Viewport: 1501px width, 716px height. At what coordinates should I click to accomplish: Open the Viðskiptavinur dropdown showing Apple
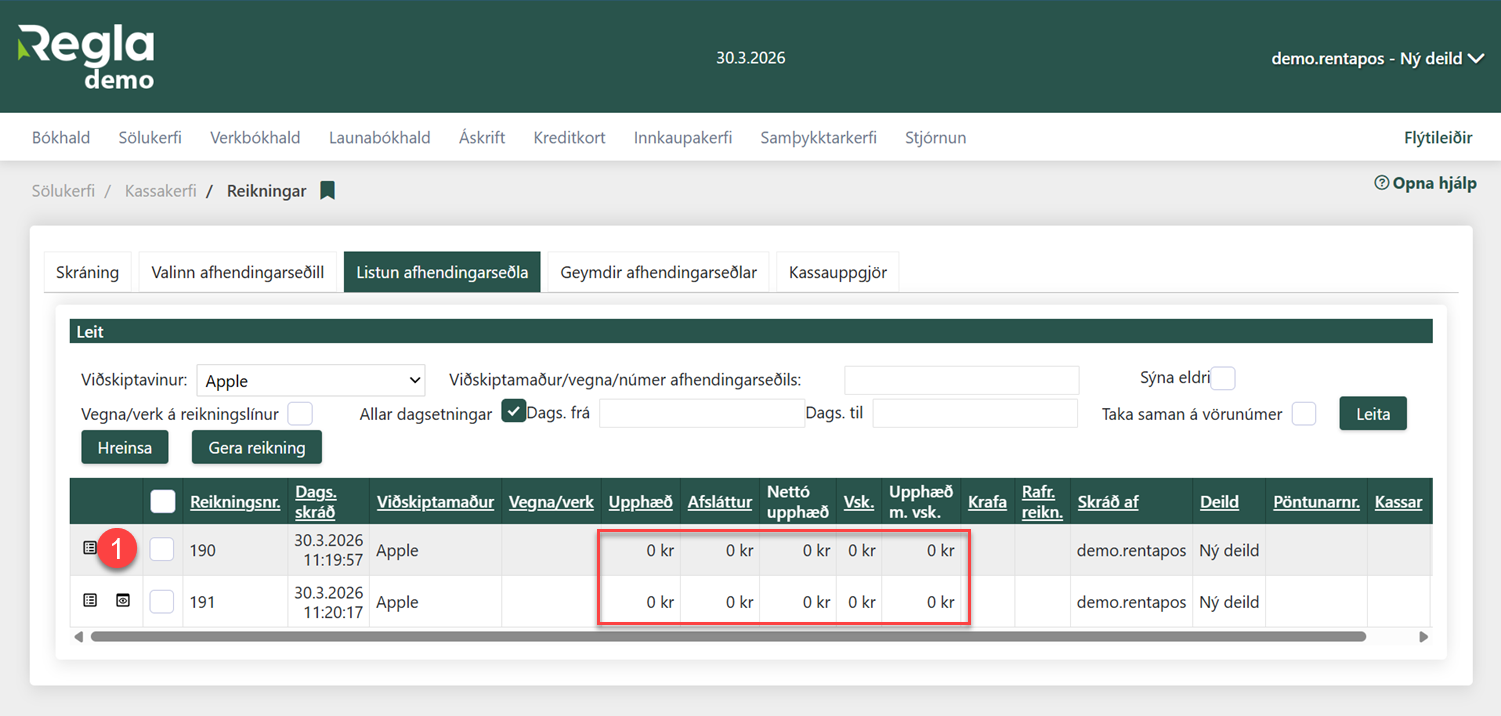pyautogui.click(x=311, y=380)
